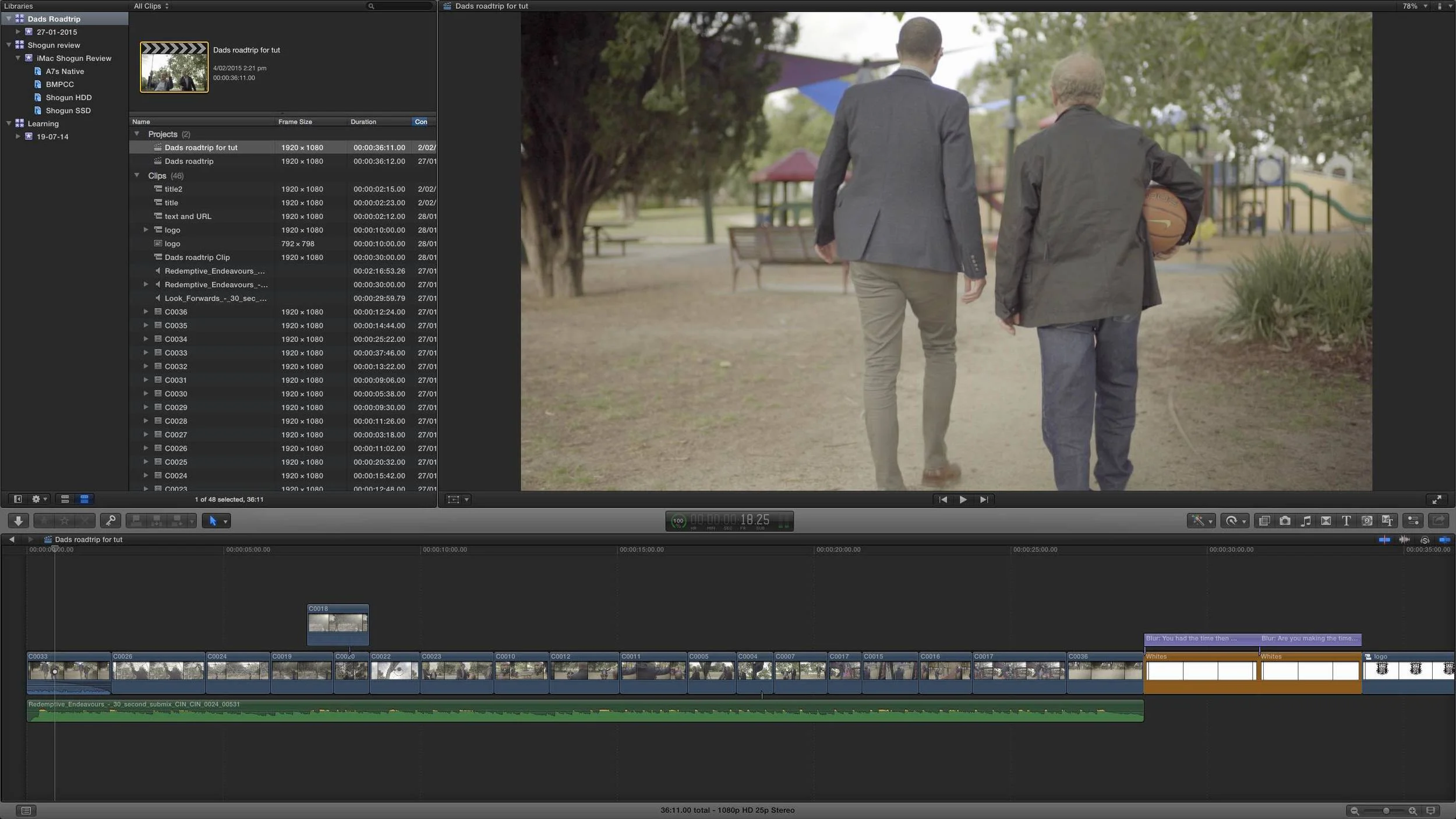The width and height of the screenshot is (1456, 819).
Task: Click the Import Media arrow icon
Action: [x=17, y=520]
